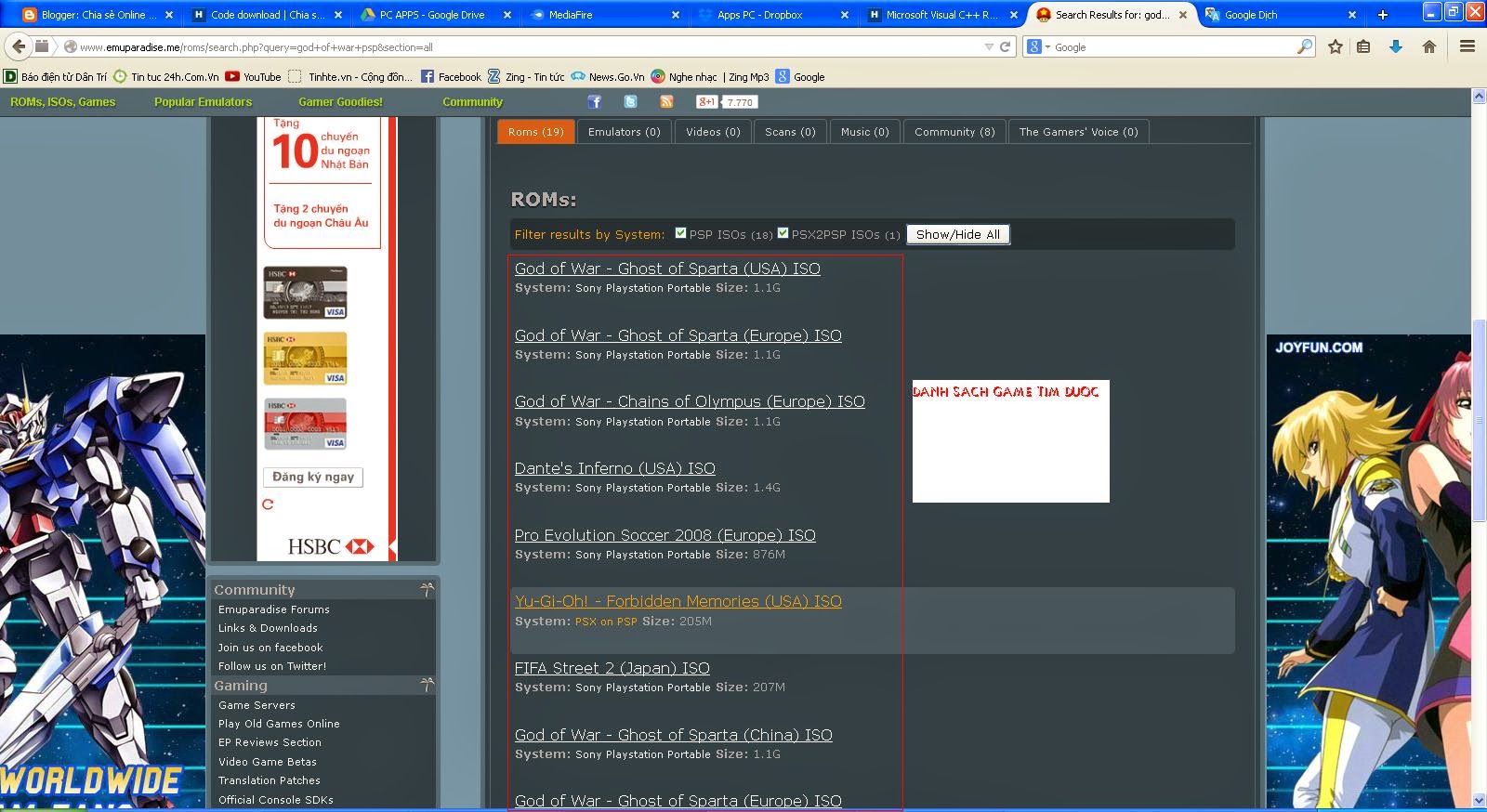Open the Firefox hamburger menu
This screenshot has width=1487, height=812.
pyautogui.click(x=1467, y=46)
